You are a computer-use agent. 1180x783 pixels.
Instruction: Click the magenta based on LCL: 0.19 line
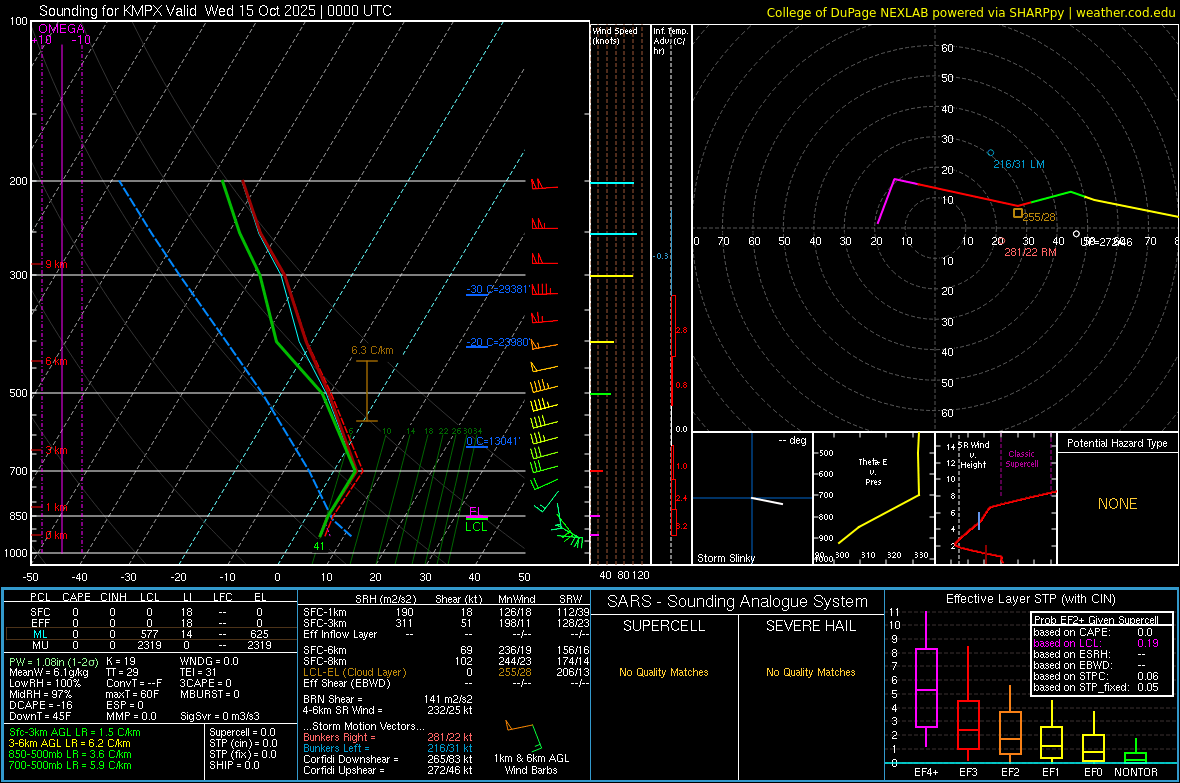point(1096,643)
